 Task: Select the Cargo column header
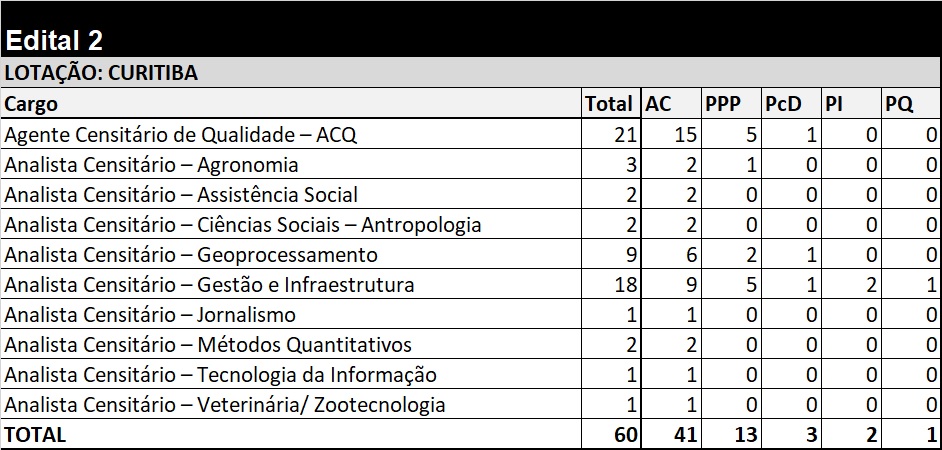click(291, 103)
